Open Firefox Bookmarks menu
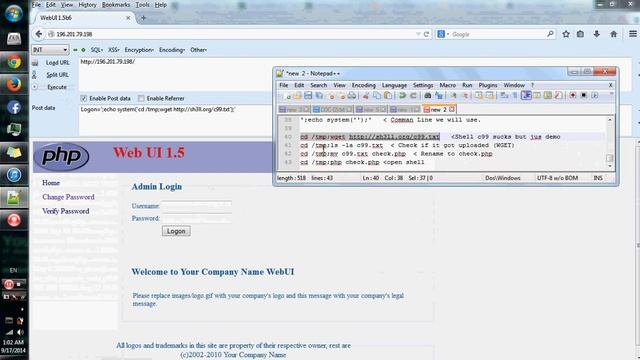640x360 pixels. (116, 5)
